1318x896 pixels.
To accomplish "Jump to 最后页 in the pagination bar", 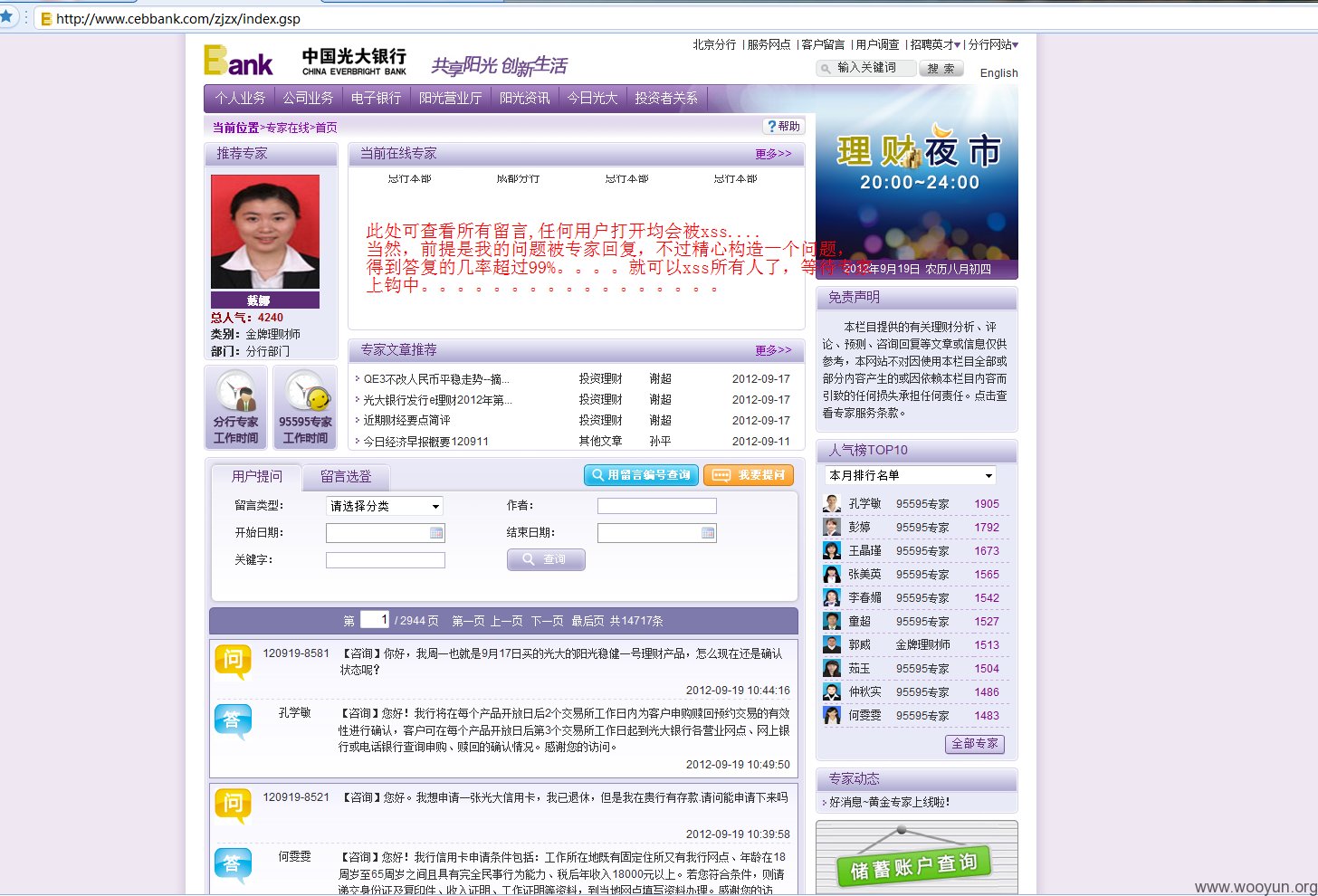I will (x=587, y=621).
